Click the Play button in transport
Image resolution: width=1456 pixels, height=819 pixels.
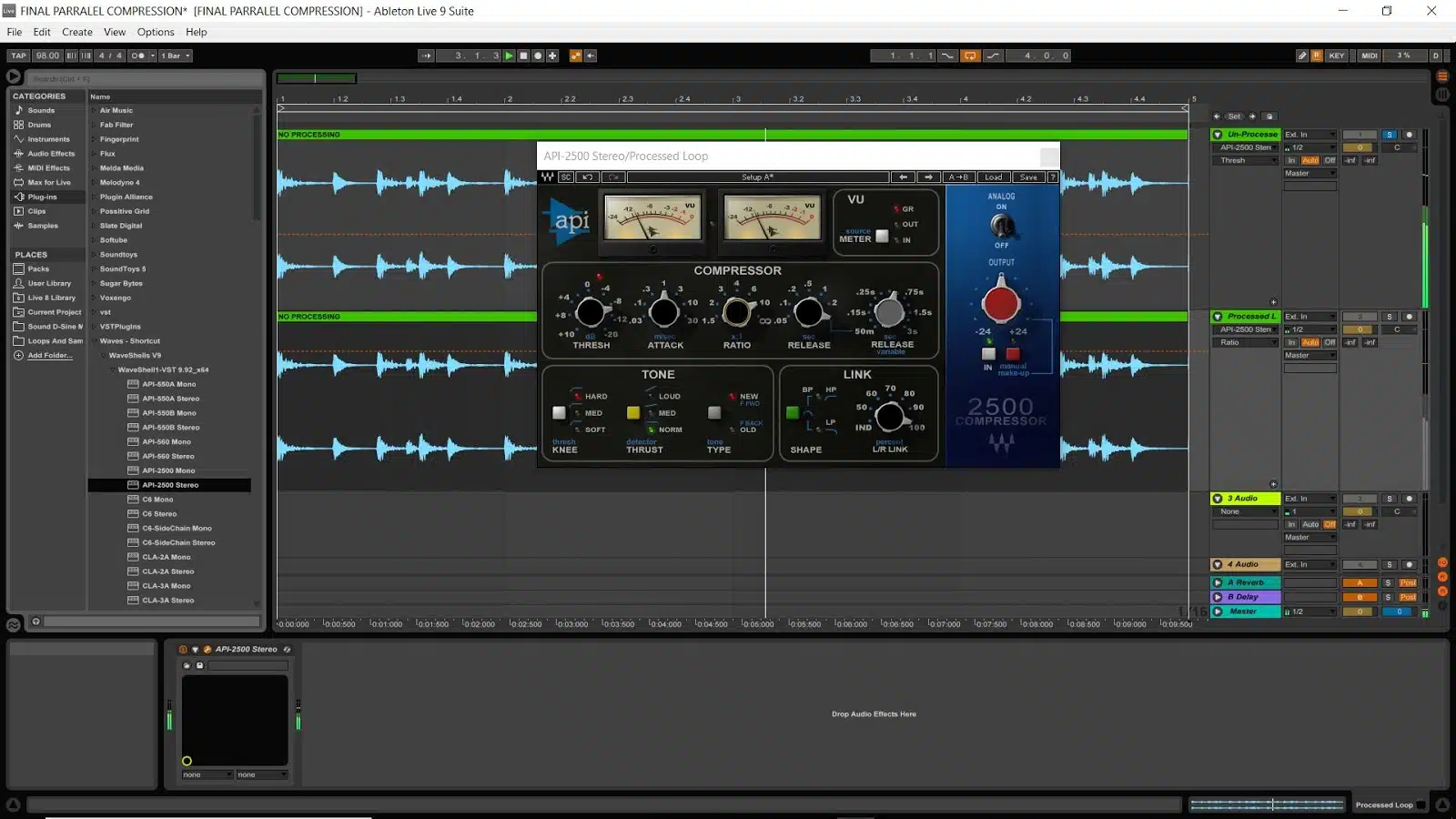coord(509,56)
